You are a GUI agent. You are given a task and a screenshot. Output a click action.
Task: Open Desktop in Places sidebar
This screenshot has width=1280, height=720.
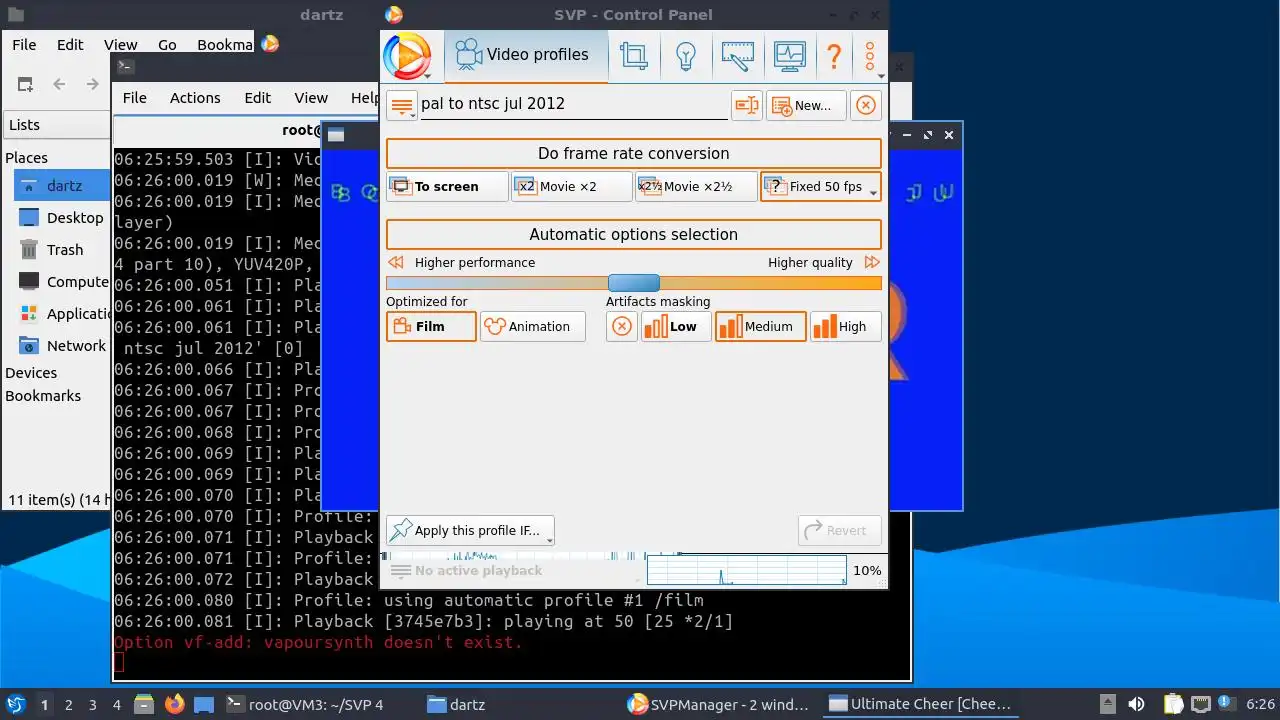coord(62,218)
